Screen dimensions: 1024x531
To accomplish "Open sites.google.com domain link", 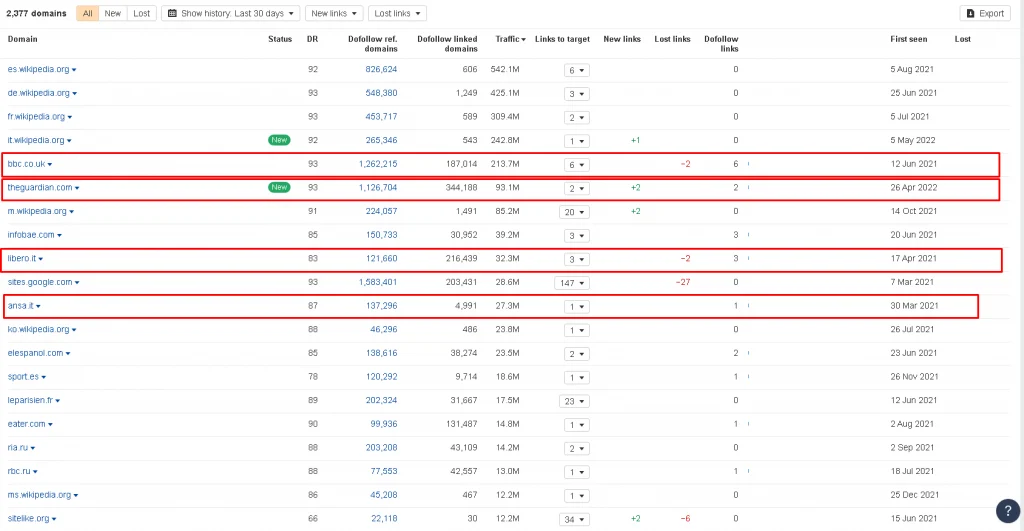I will [40, 282].
